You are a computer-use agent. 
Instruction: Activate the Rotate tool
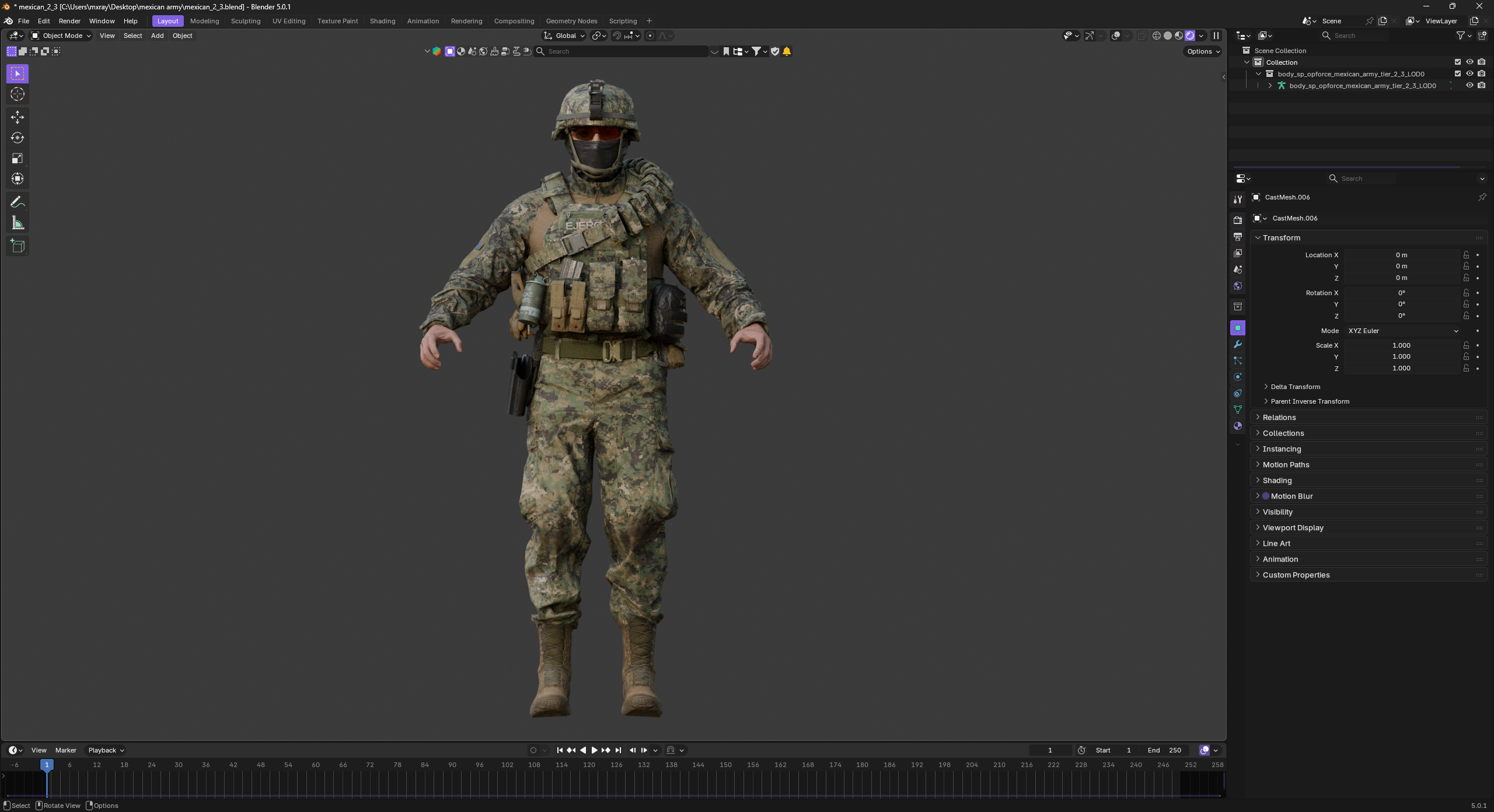[x=18, y=138]
